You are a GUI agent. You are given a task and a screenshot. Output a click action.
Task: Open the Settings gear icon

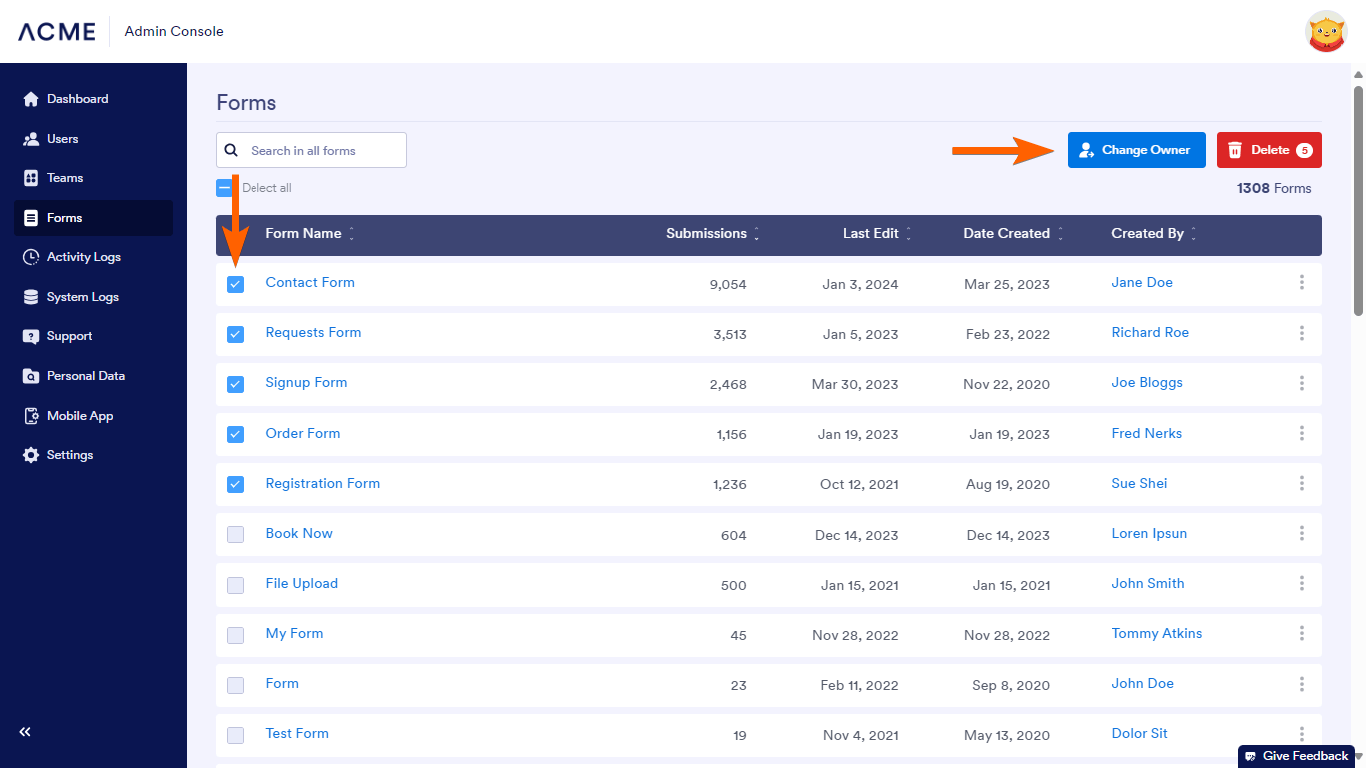coord(30,455)
